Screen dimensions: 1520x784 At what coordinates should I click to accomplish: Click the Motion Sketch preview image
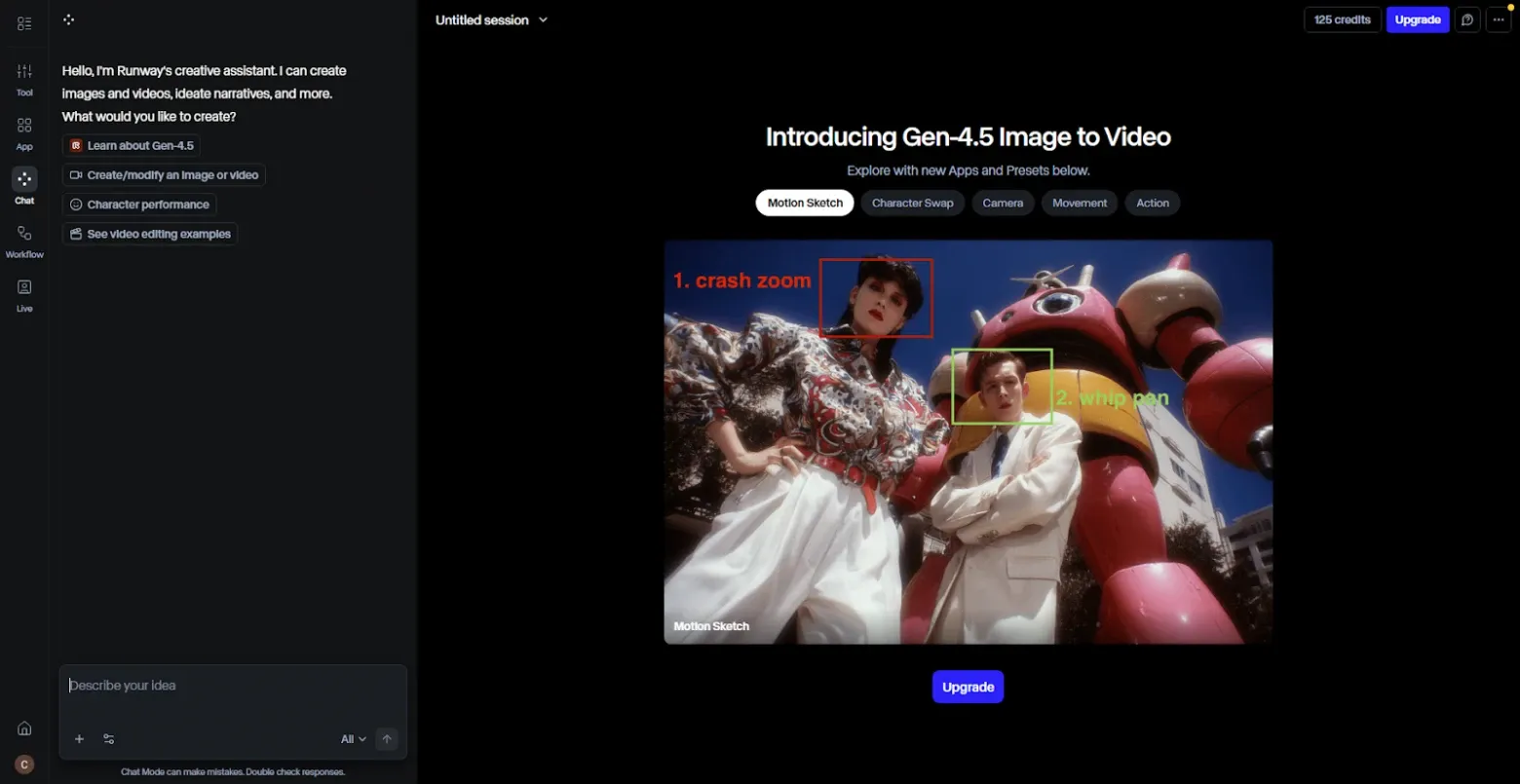[968, 442]
